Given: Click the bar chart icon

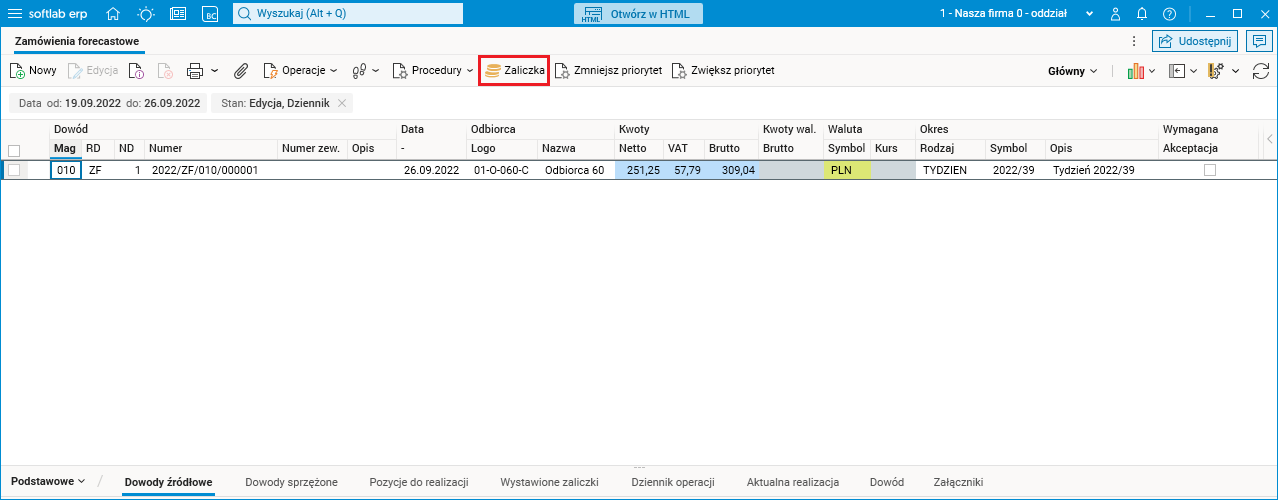Looking at the screenshot, I should 1136,71.
